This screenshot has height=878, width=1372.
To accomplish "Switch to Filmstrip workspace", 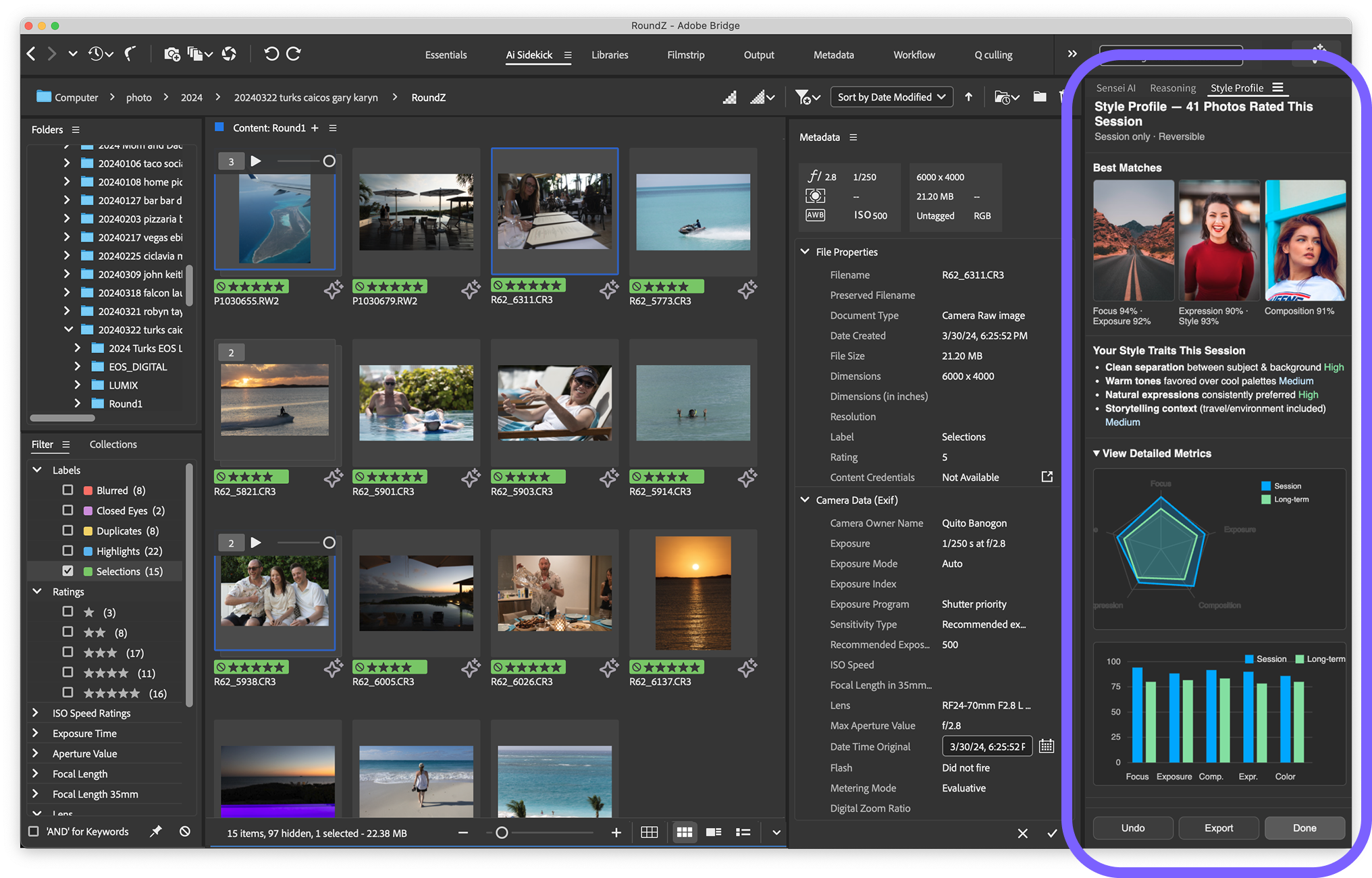I will (x=685, y=55).
